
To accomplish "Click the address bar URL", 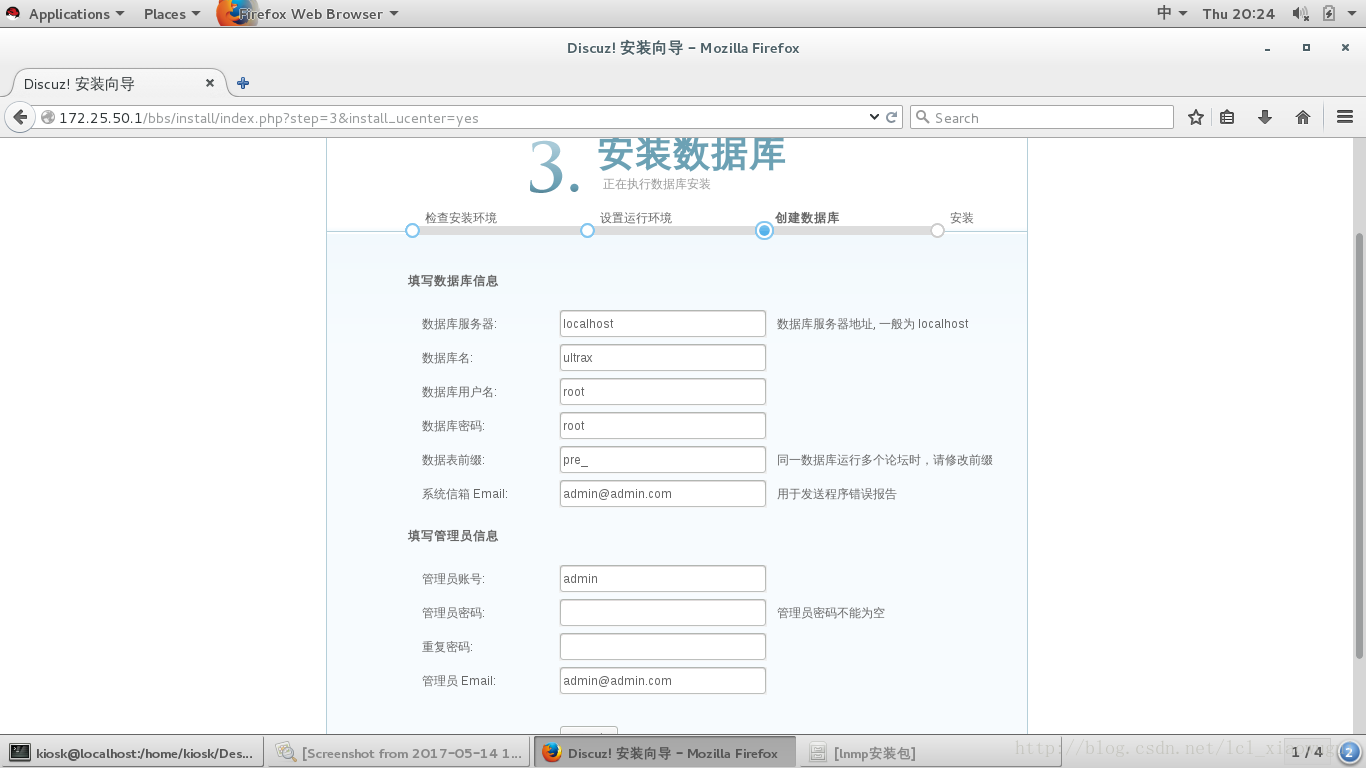I will pyautogui.click(x=269, y=118).
